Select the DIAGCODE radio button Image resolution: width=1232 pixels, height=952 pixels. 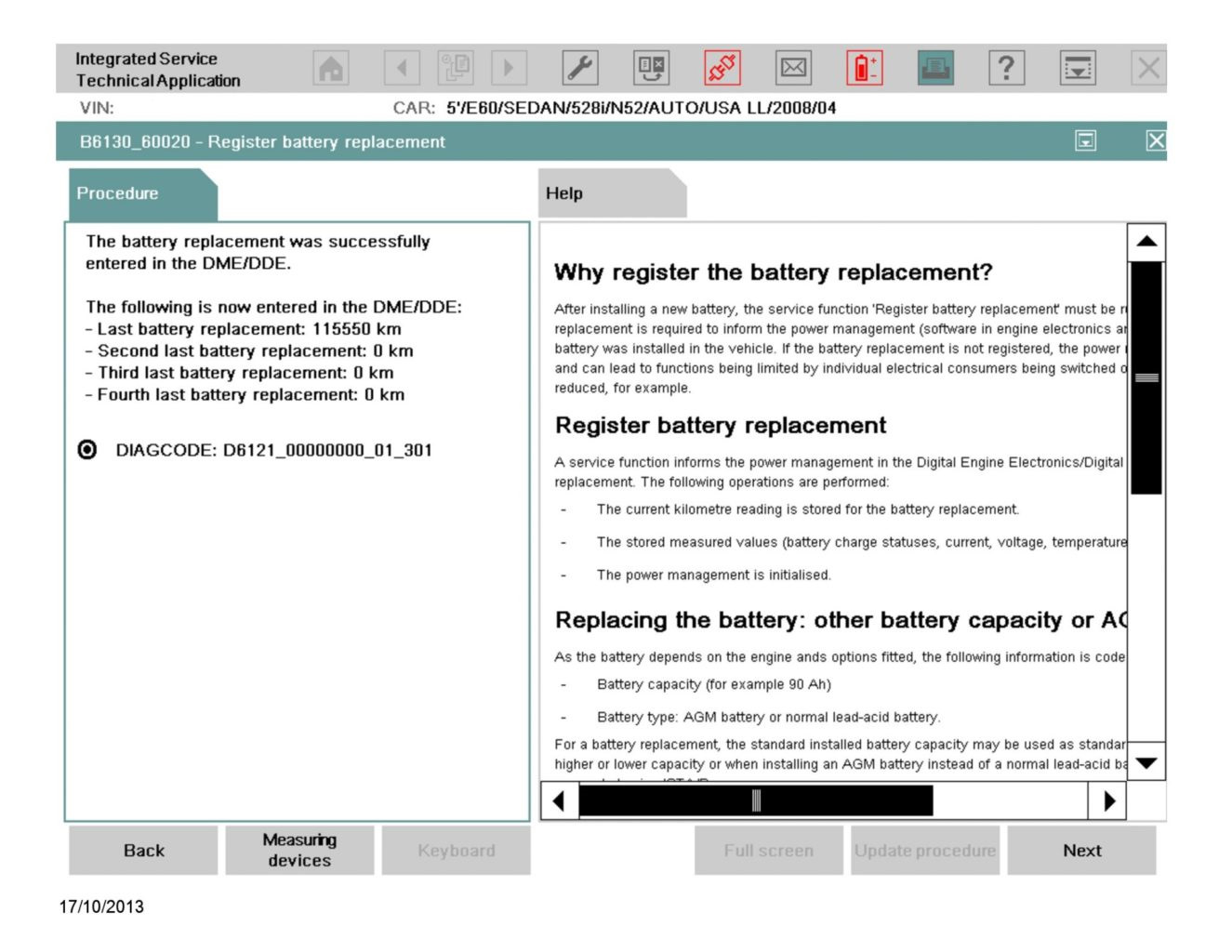(x=87, y=450)
